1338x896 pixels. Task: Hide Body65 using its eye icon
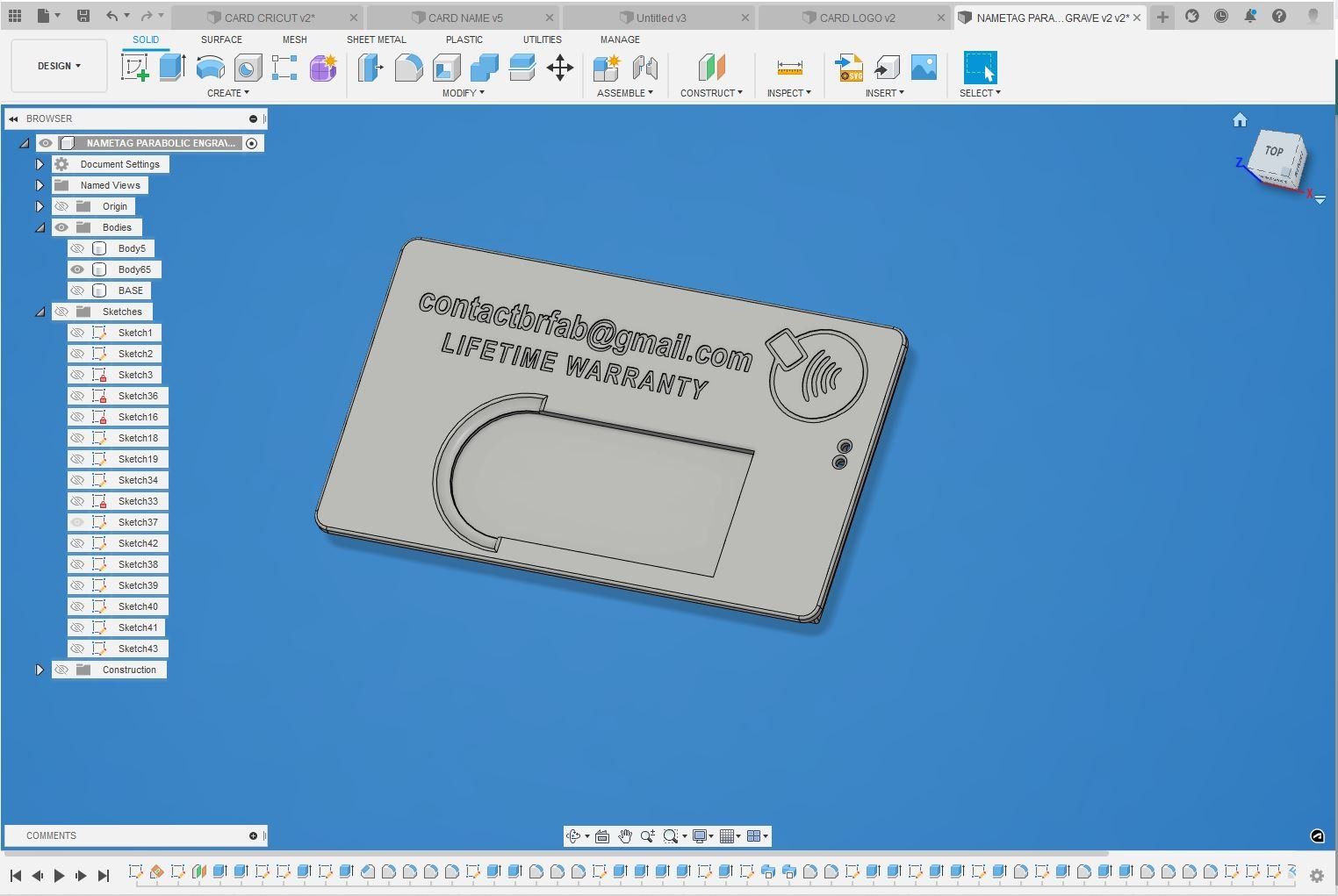(77, 269)
